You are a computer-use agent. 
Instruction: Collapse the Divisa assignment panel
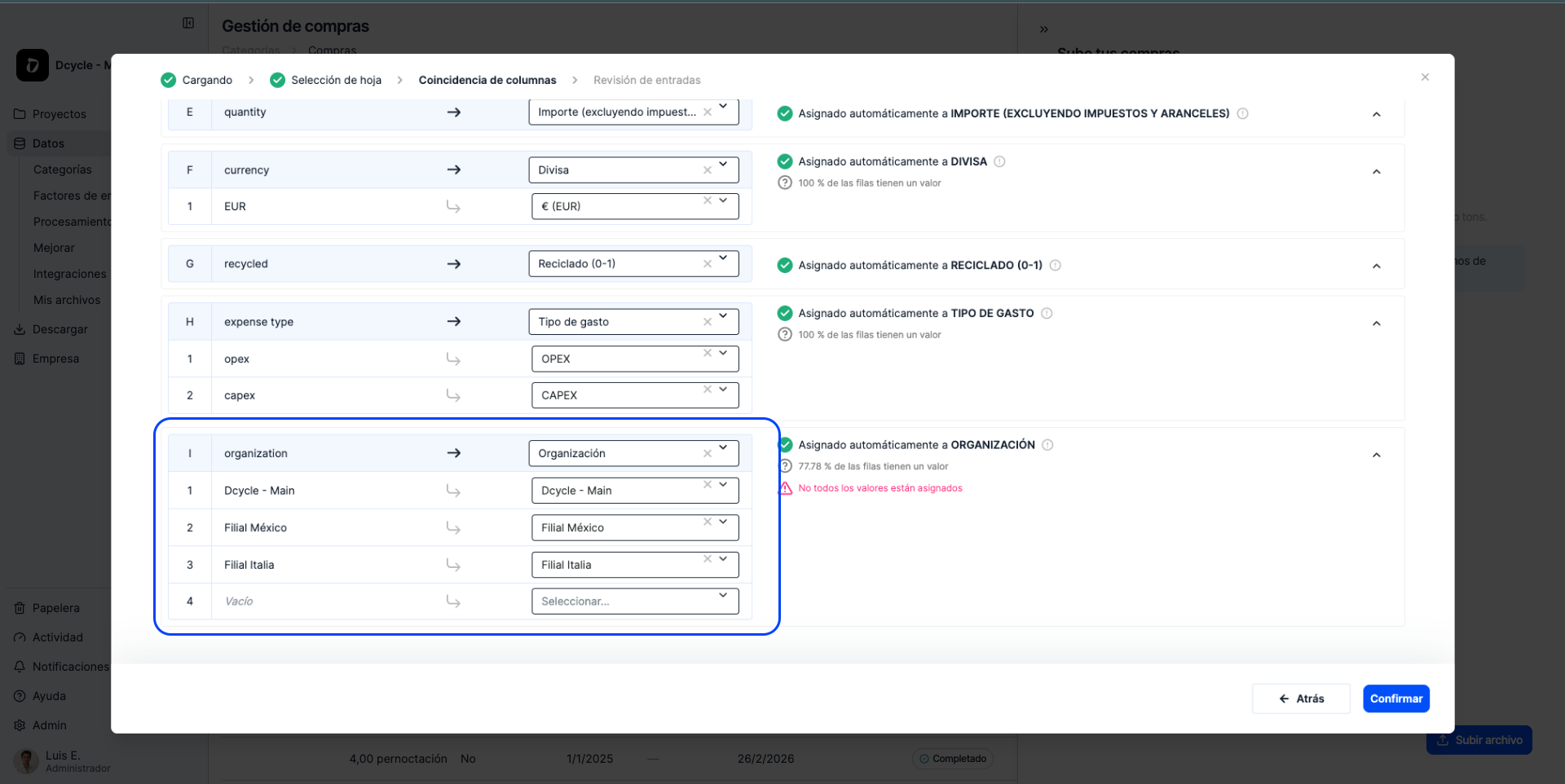1377,172
